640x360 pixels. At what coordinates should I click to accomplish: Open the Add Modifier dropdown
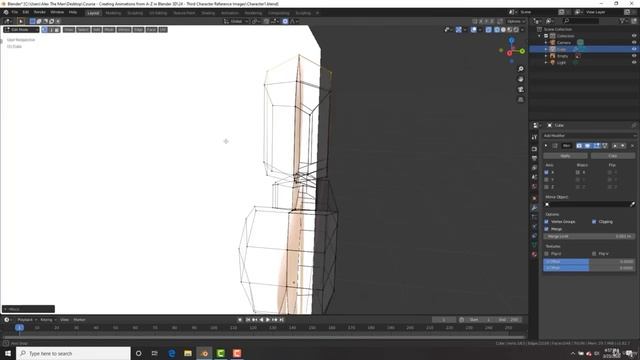pyautogui.click(x=589, y=136)
